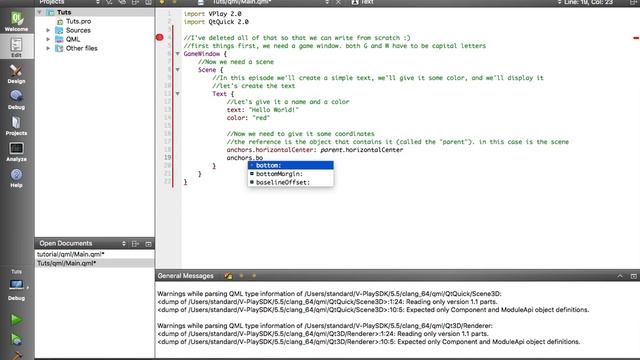Choose 'bottom:' from the autocomplete list
Viewport: 640px width, 360px height.
291,165
